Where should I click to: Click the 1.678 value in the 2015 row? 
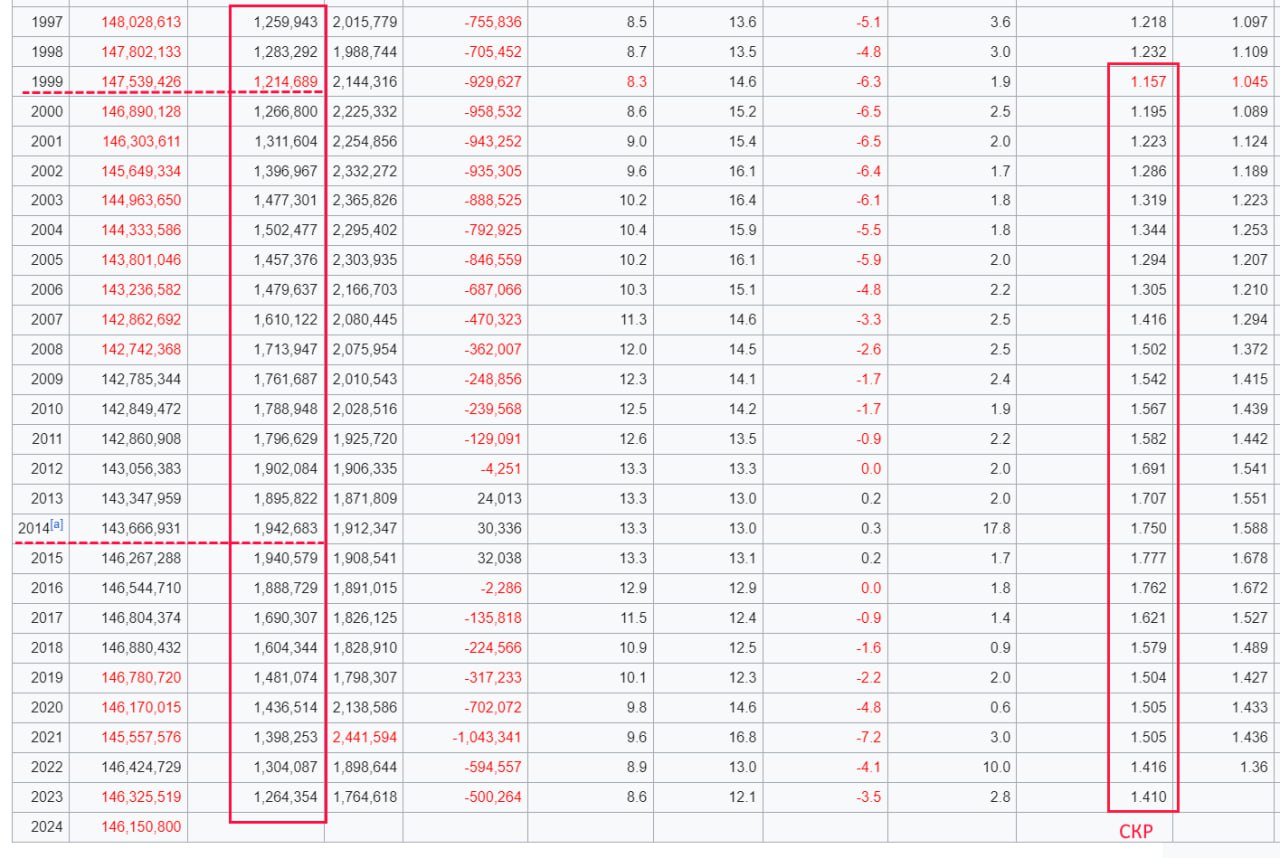pyautogui.click(x=1249, y=558)
